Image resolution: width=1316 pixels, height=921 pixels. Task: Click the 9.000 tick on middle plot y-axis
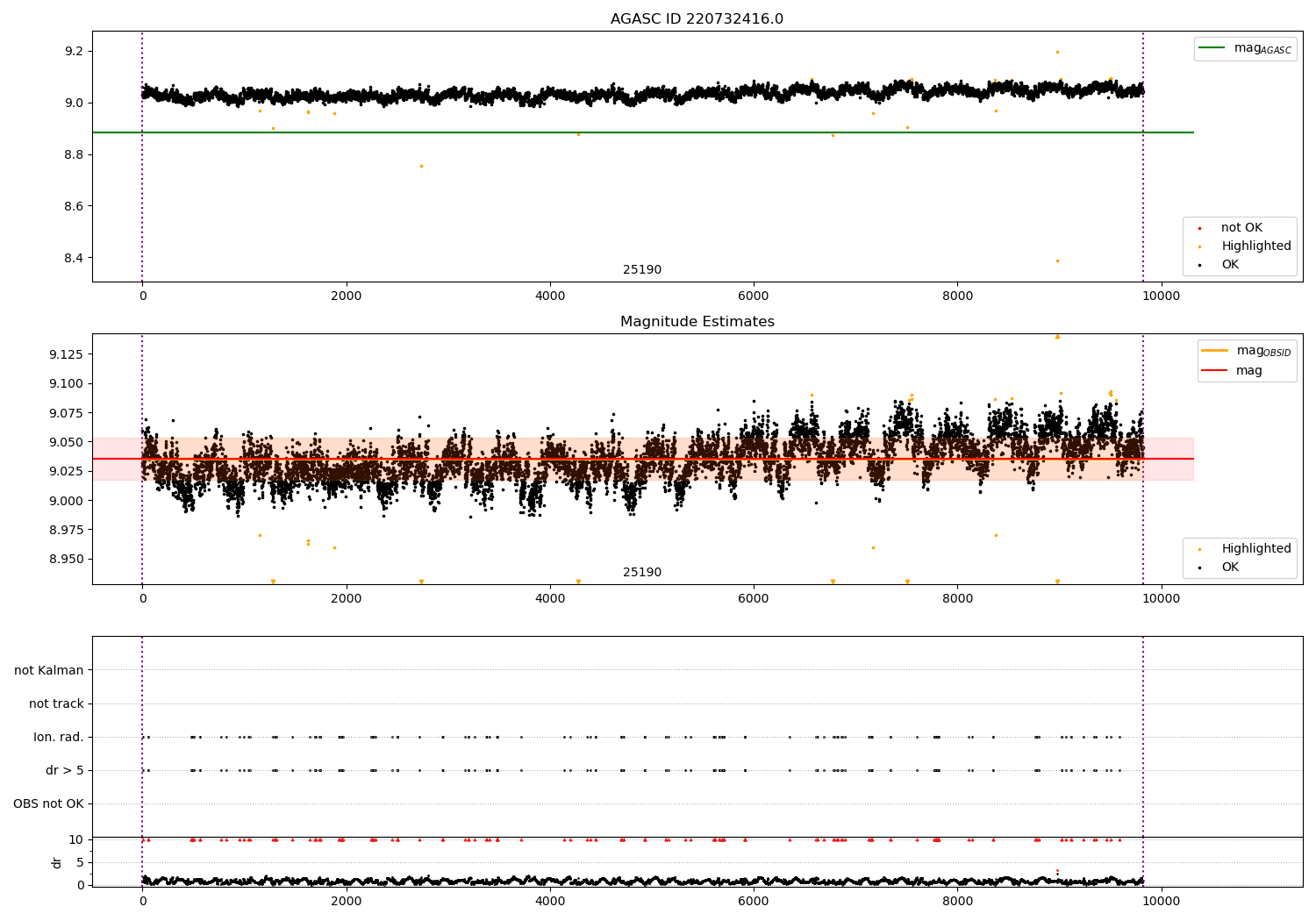click(67, 501)
